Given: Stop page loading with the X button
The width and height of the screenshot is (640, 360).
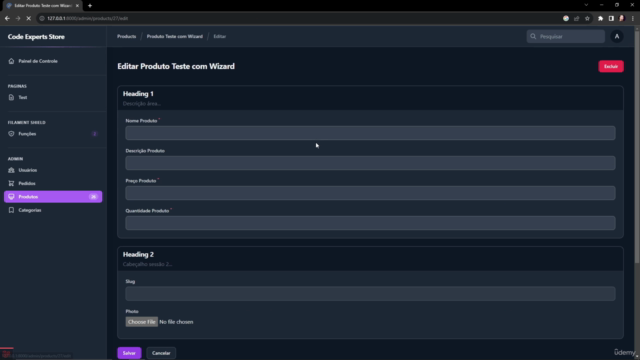Looking at the screenshot, I should pos(29,18).
